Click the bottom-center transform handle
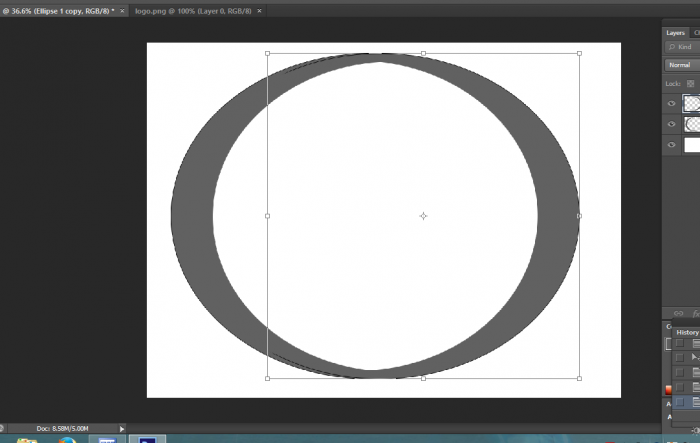The image size is (700, 443). 423,379
